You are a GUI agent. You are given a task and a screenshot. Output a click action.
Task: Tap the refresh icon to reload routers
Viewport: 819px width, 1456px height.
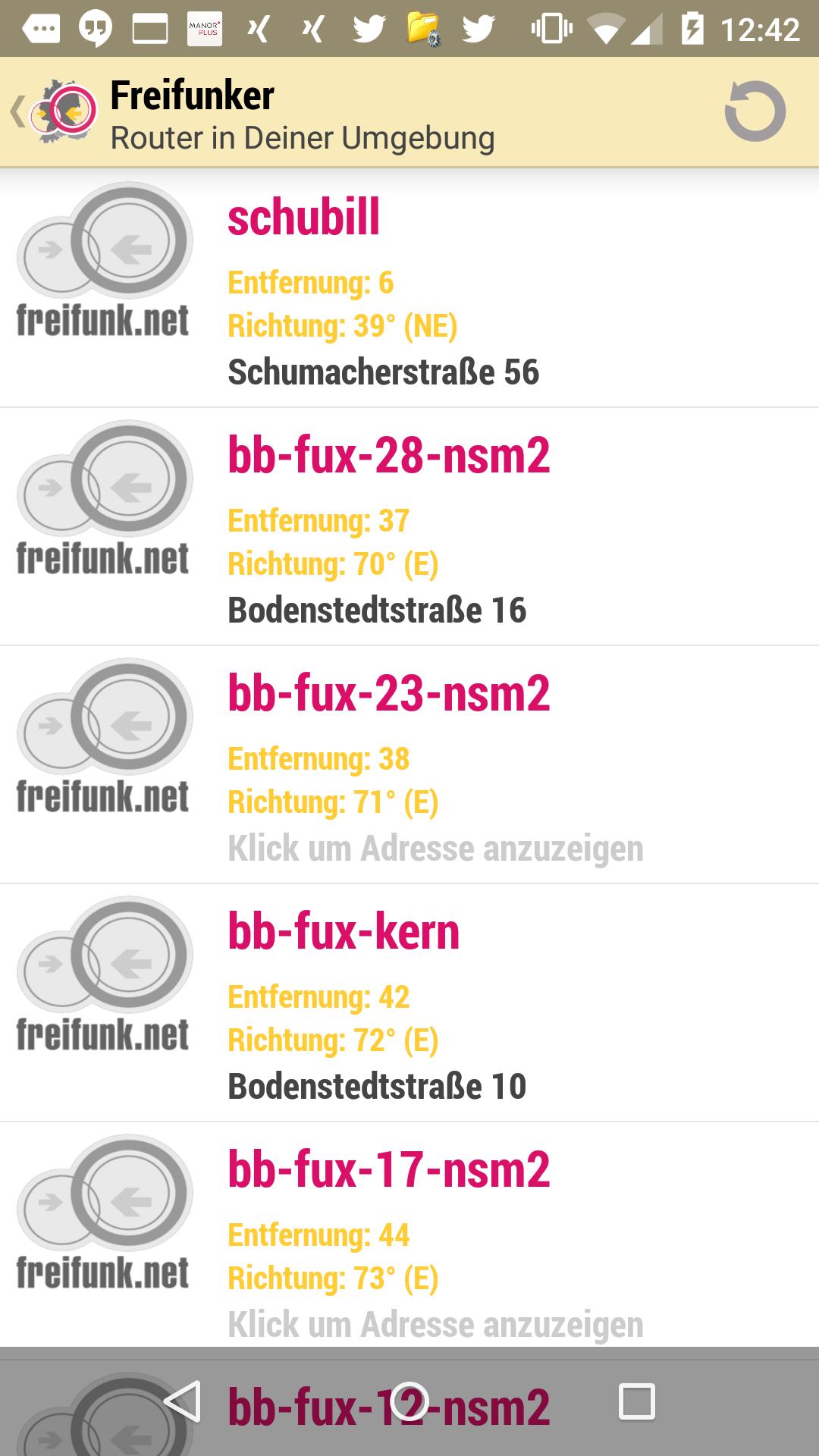(x=756, y=112)
